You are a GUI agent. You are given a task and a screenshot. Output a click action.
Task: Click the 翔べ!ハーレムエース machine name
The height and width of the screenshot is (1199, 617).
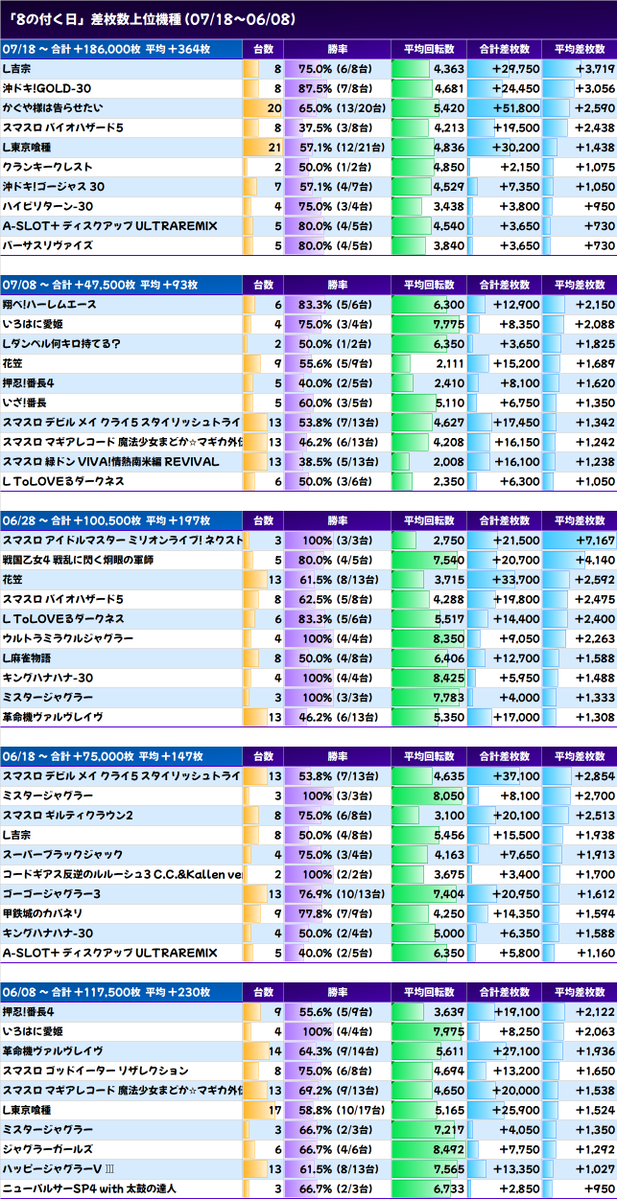50,304
